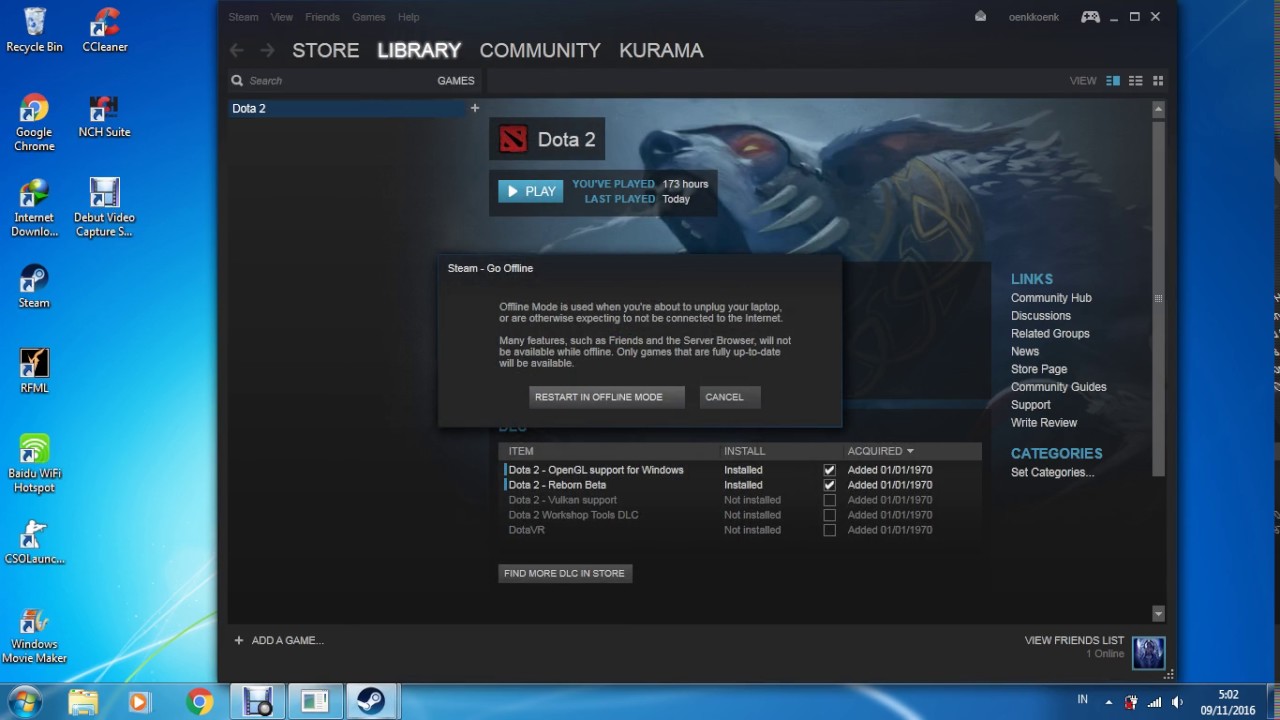Go back with the left arrow
The height and width of the screenshot is (720, 1280).
pos(236,50)
